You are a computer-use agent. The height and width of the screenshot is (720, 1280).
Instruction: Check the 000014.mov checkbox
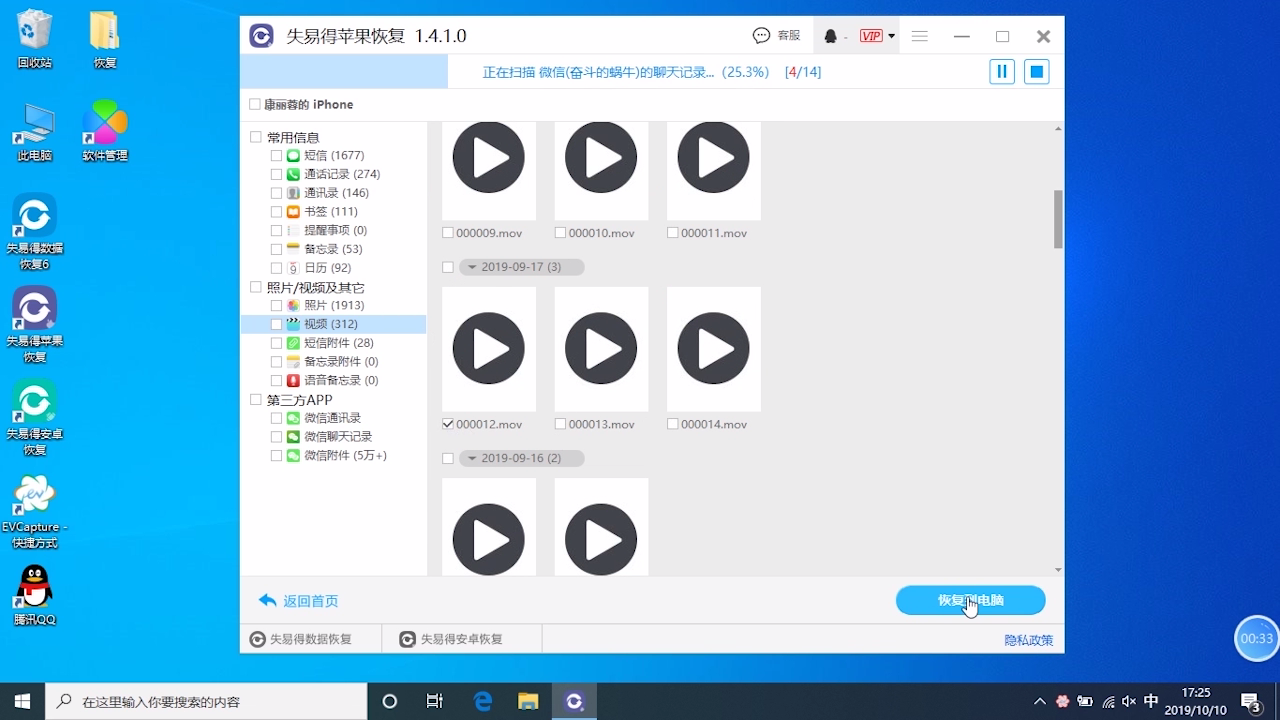[673, 424]
